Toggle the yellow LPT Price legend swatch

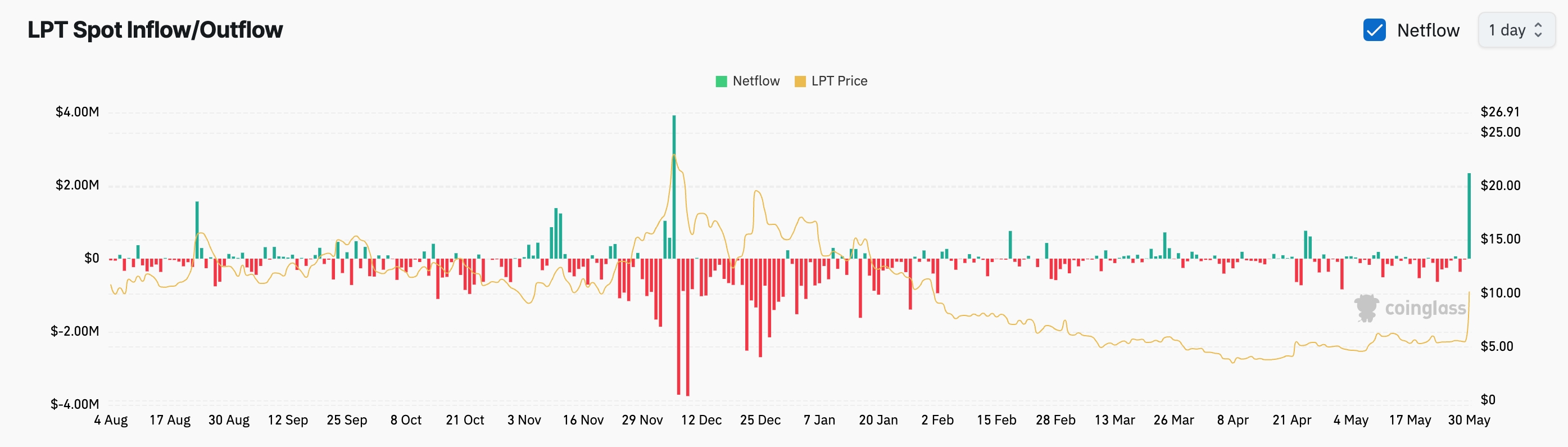800,82
